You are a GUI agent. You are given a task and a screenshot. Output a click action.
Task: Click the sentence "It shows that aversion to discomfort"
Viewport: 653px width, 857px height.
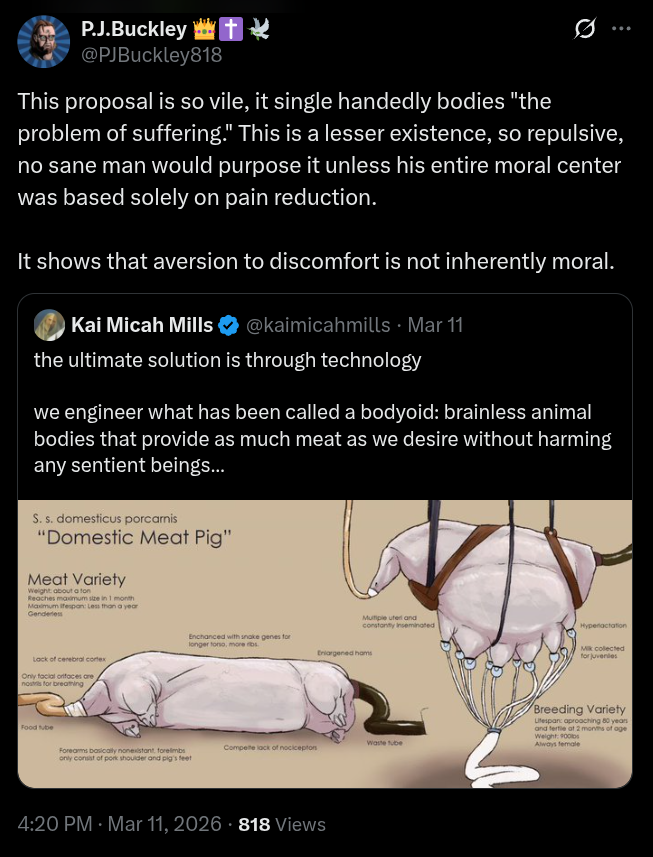coord(315,262)
